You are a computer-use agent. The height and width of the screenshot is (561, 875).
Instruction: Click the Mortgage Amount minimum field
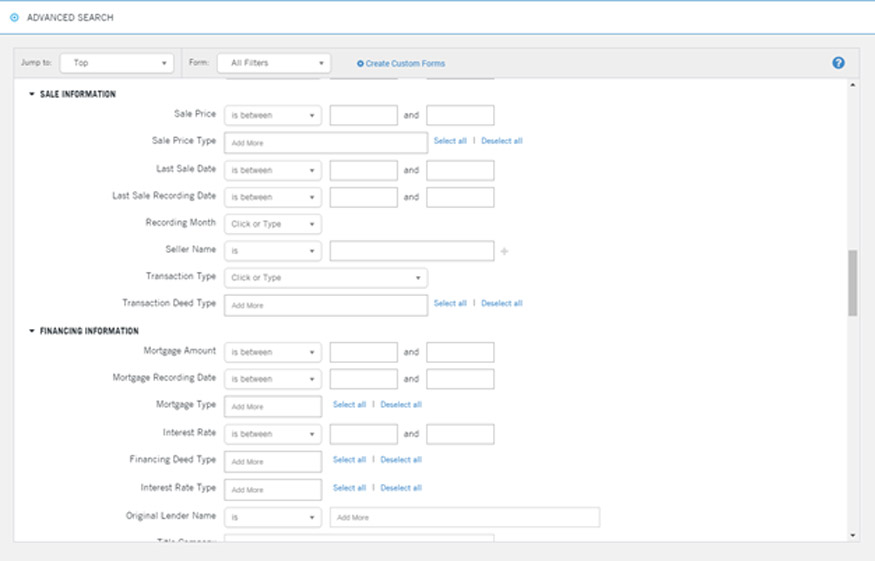[363, 352]
